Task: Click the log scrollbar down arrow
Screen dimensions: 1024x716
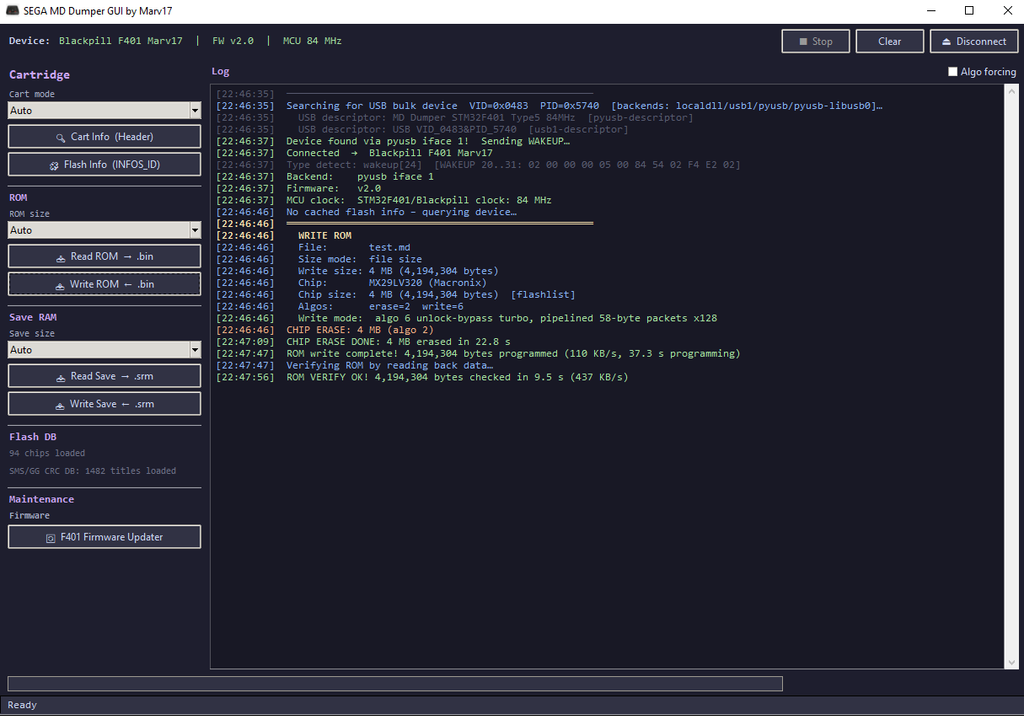Action: point(1012,662)
